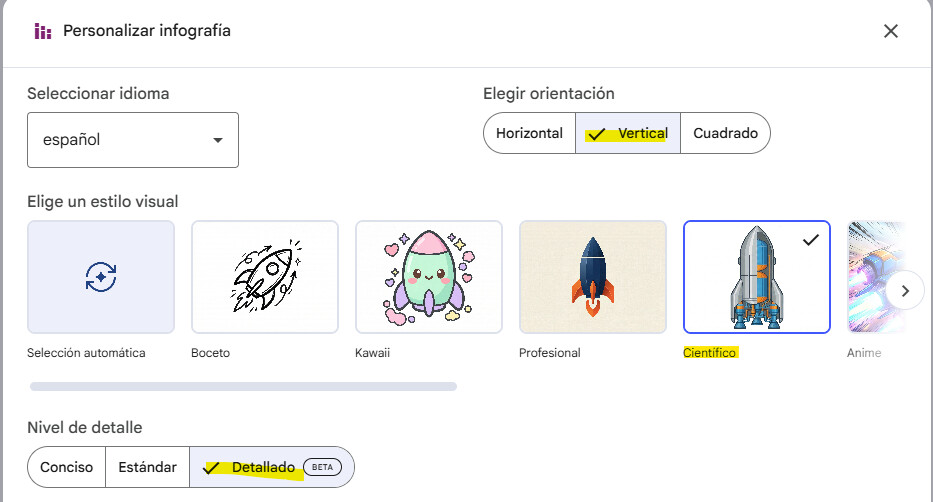Choose Estándar detail level
This screenshot has height=502, width=933.
pyautogui.click(x=147, y=467)
